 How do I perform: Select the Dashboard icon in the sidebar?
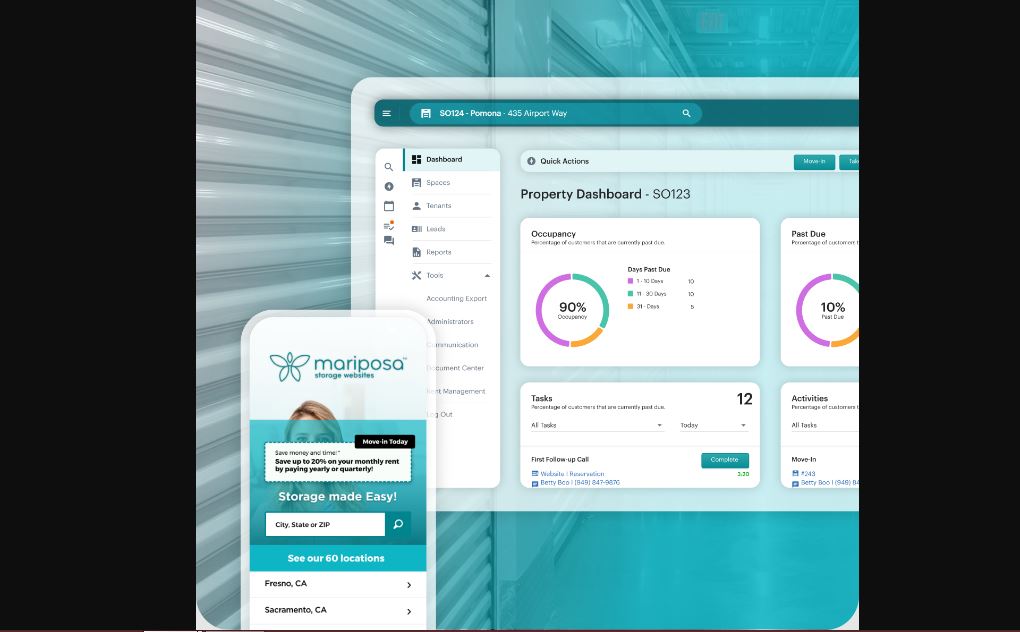coord(416,159)
